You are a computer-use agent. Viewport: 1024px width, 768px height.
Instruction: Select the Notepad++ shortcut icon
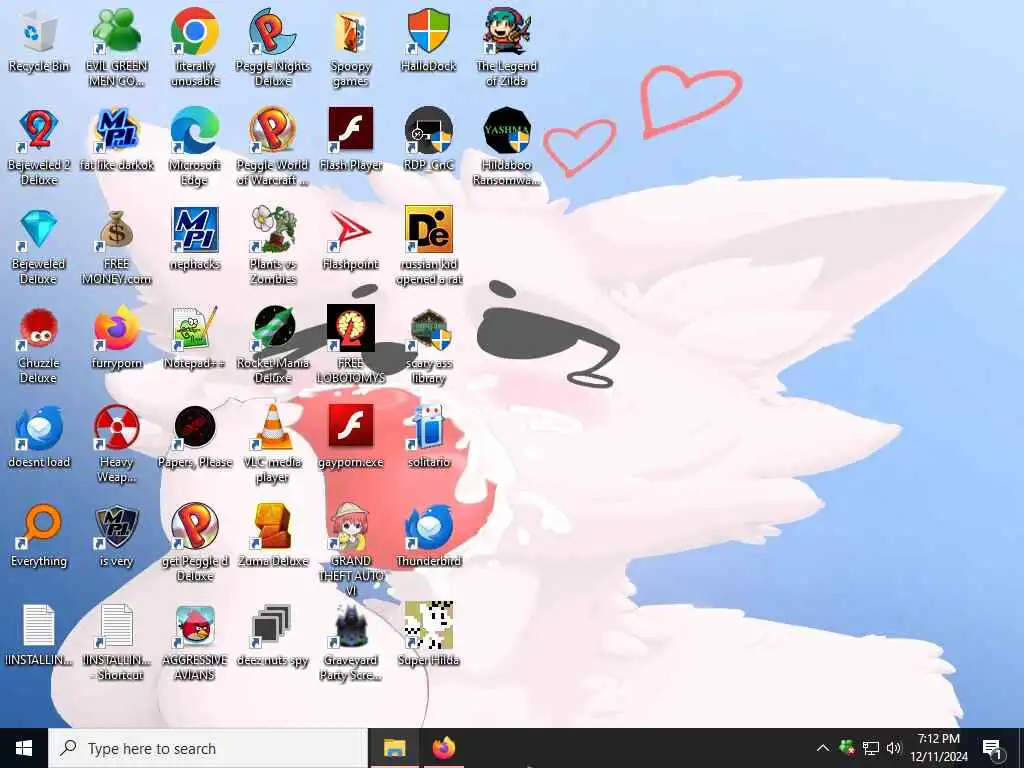tap(195, 329)
